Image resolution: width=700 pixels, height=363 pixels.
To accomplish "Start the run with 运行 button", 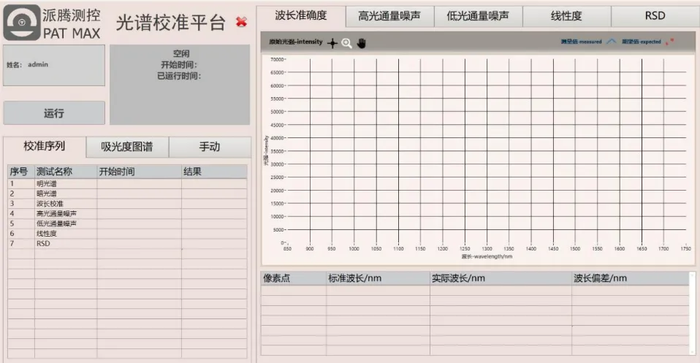I will tap(54, 113).
